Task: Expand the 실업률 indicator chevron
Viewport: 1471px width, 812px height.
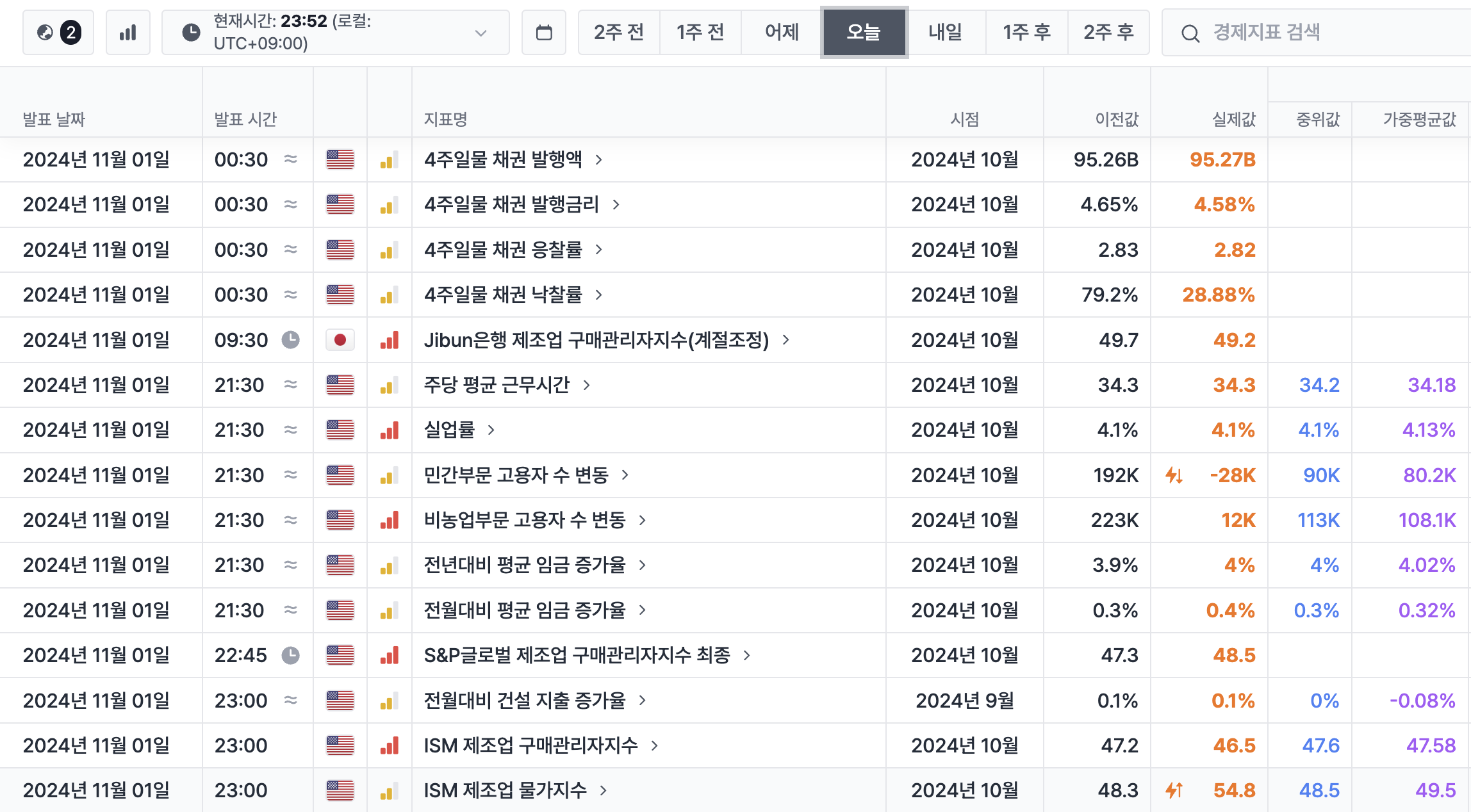Action: point(491,430)
